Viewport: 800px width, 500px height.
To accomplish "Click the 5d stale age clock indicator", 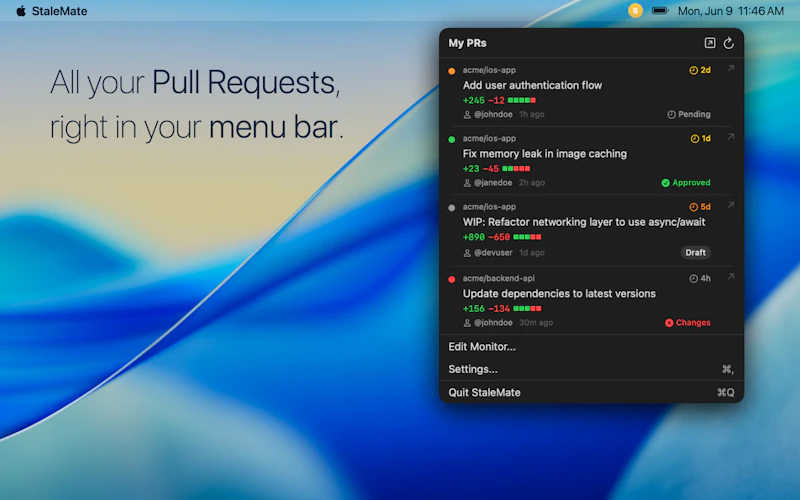I will (x=699, y=207).
